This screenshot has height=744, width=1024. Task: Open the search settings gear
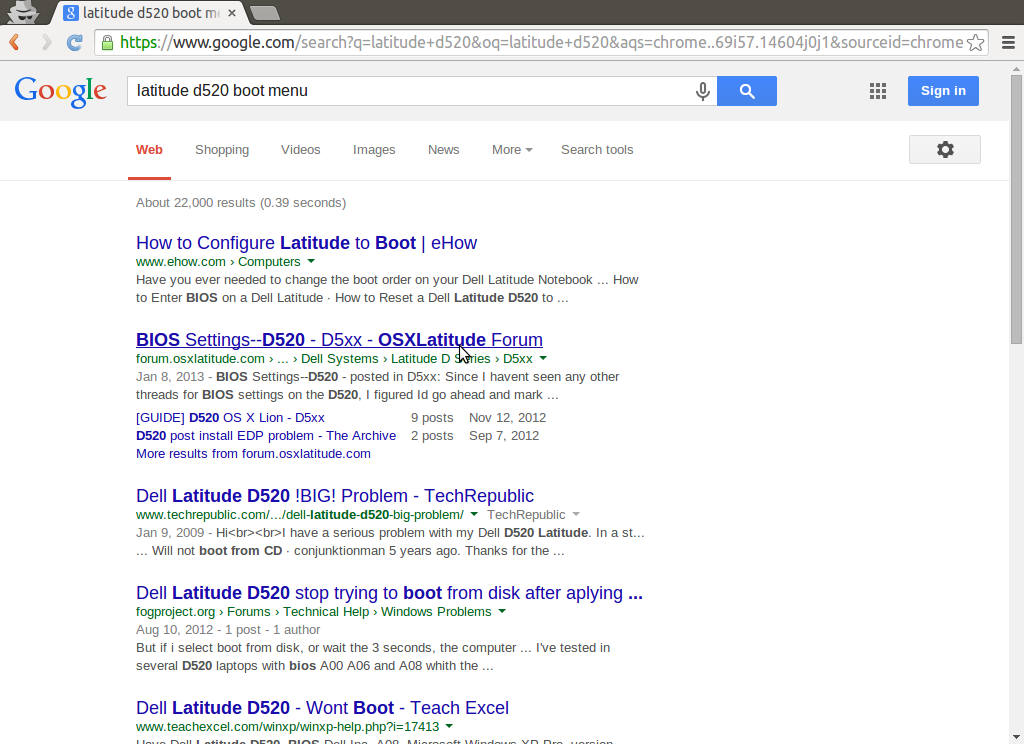944,149
